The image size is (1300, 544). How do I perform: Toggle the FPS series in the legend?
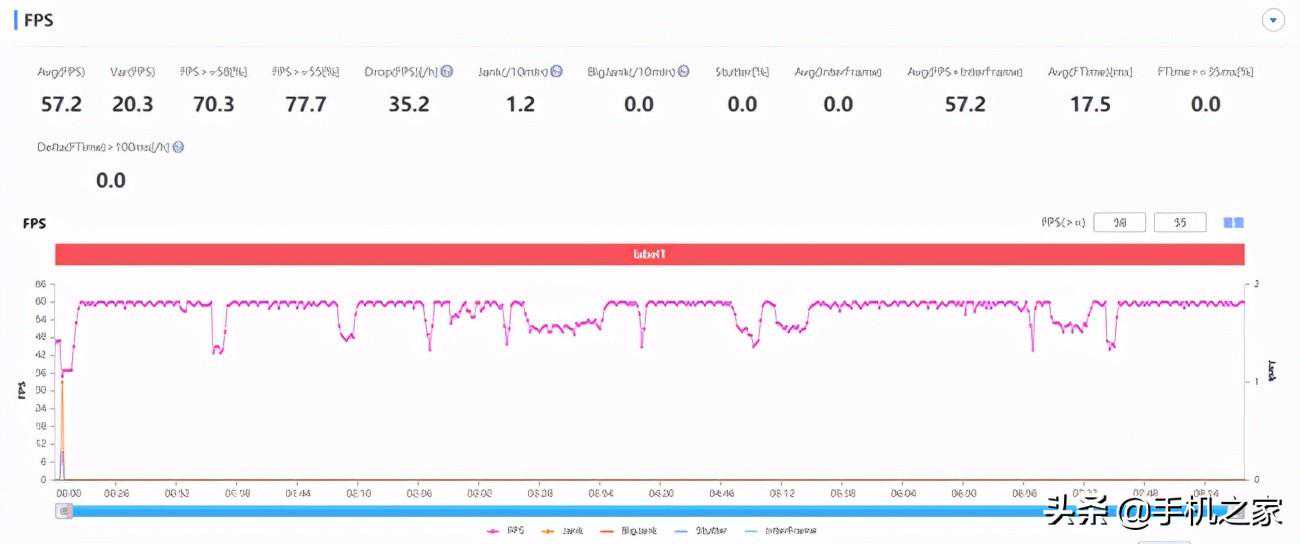(506, 531)
